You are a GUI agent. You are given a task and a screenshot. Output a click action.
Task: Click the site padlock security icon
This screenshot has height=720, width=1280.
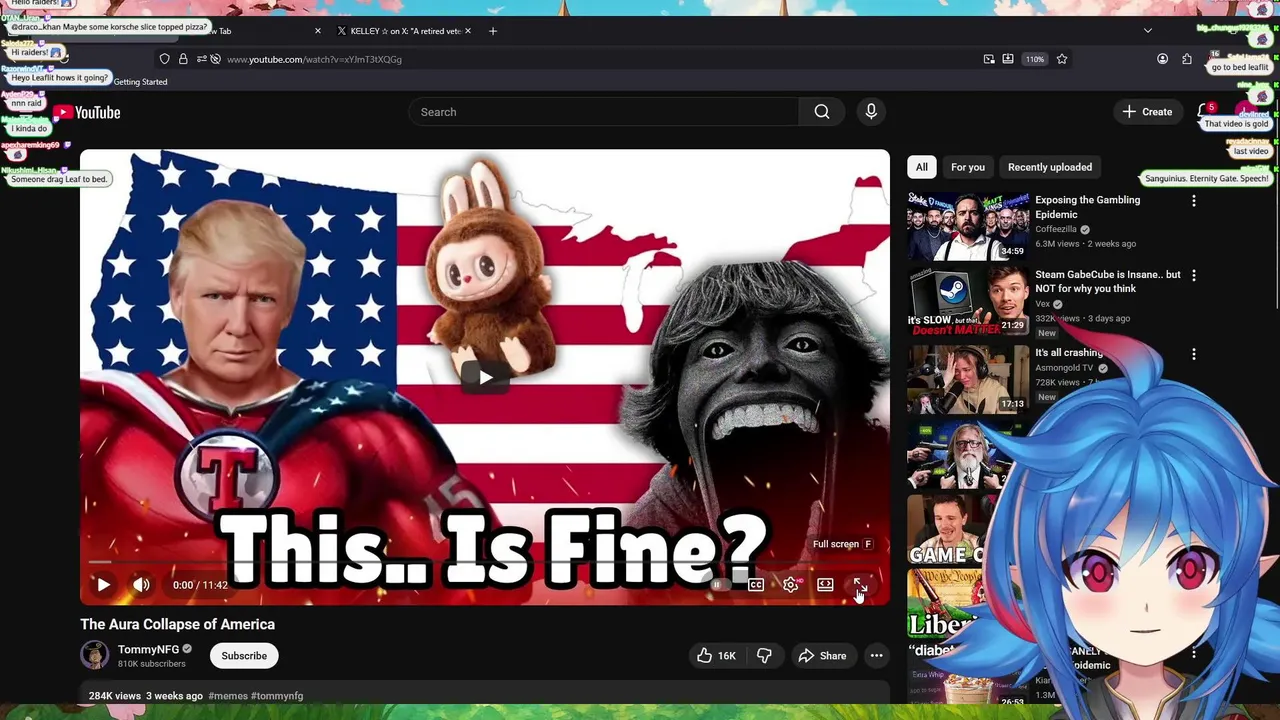tap(183, 59)
